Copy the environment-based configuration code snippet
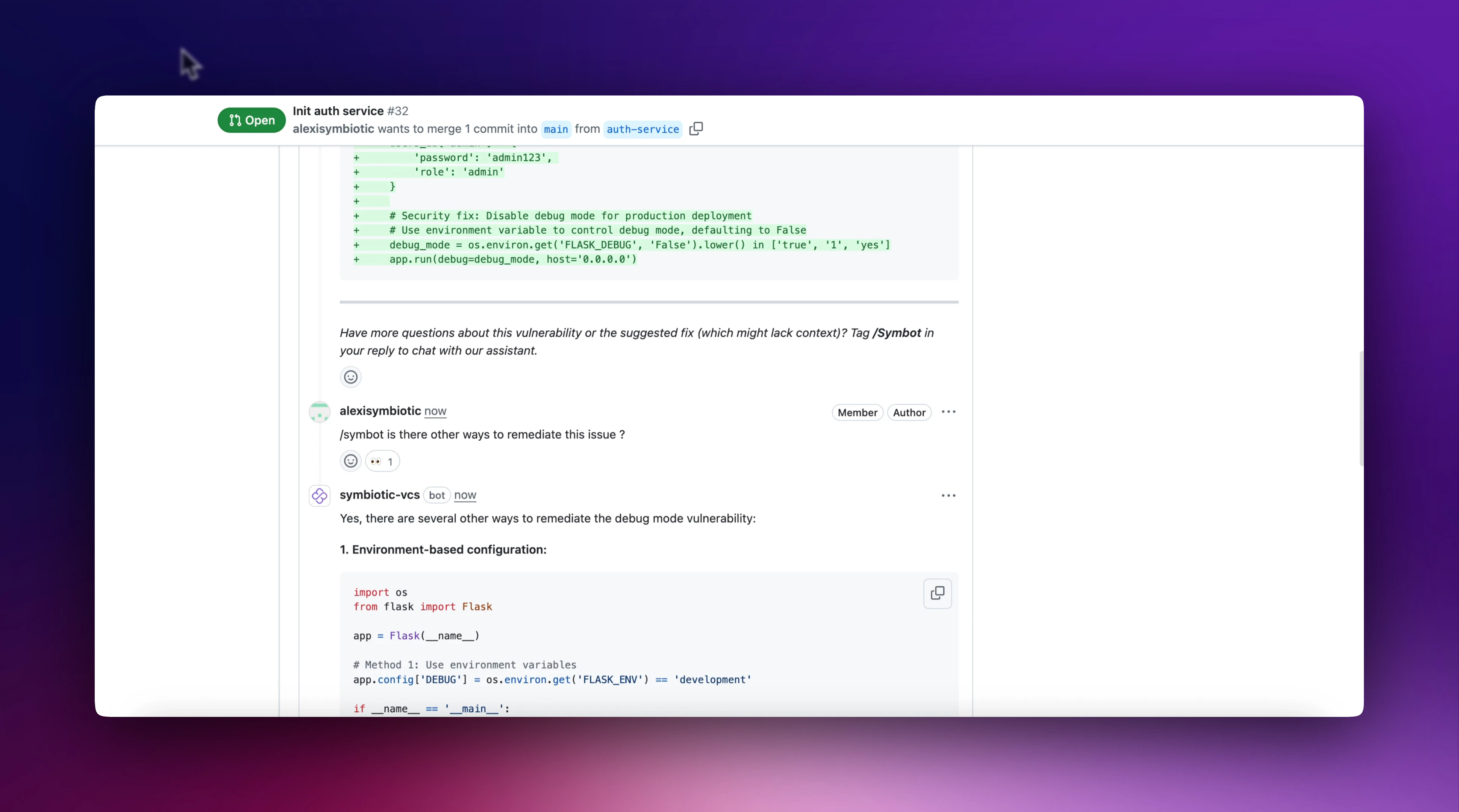 tap(937, 593)
